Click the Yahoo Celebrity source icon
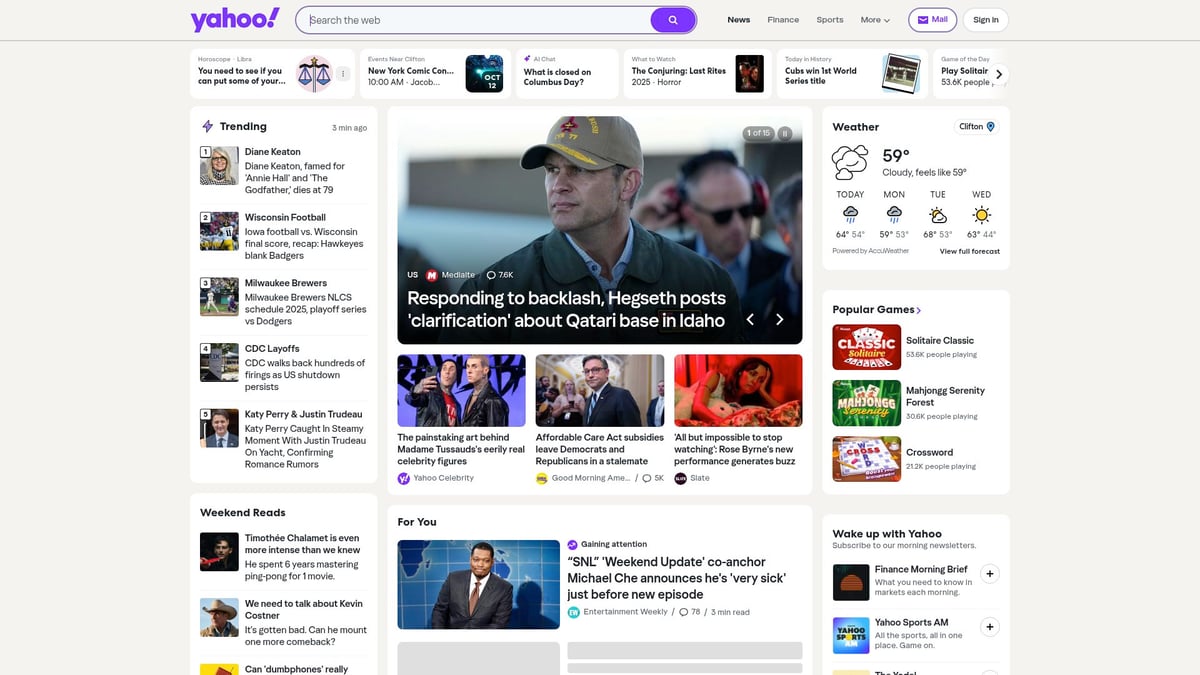 (x=403, y=478)
